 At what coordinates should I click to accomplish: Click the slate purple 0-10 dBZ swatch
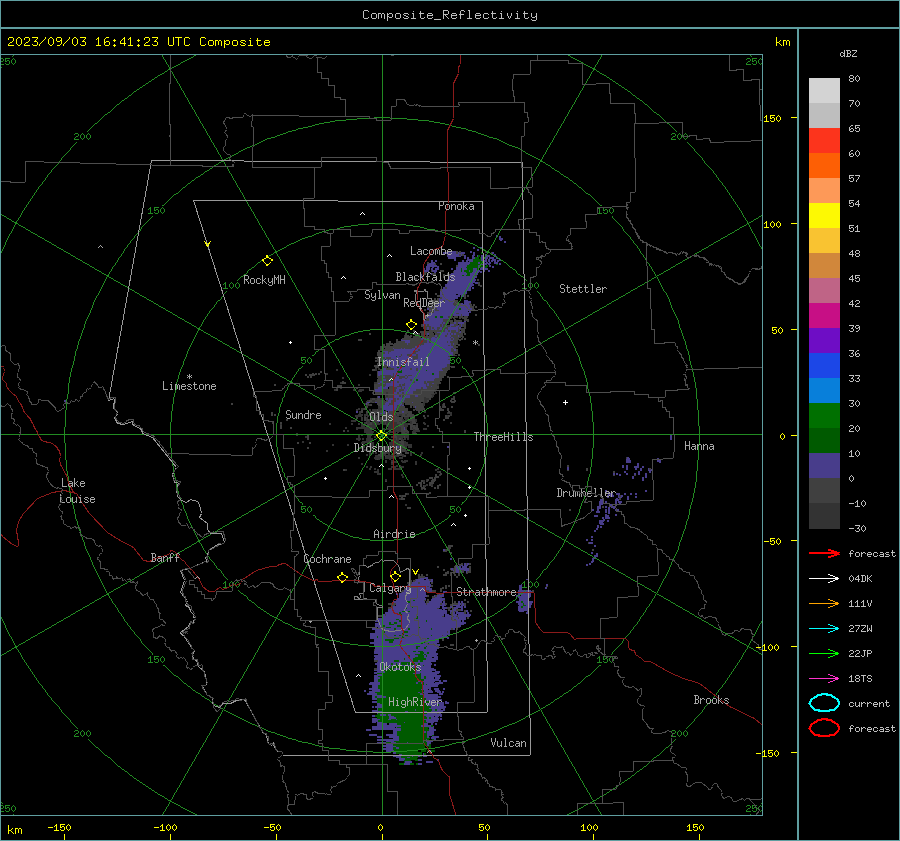[824, 466]
